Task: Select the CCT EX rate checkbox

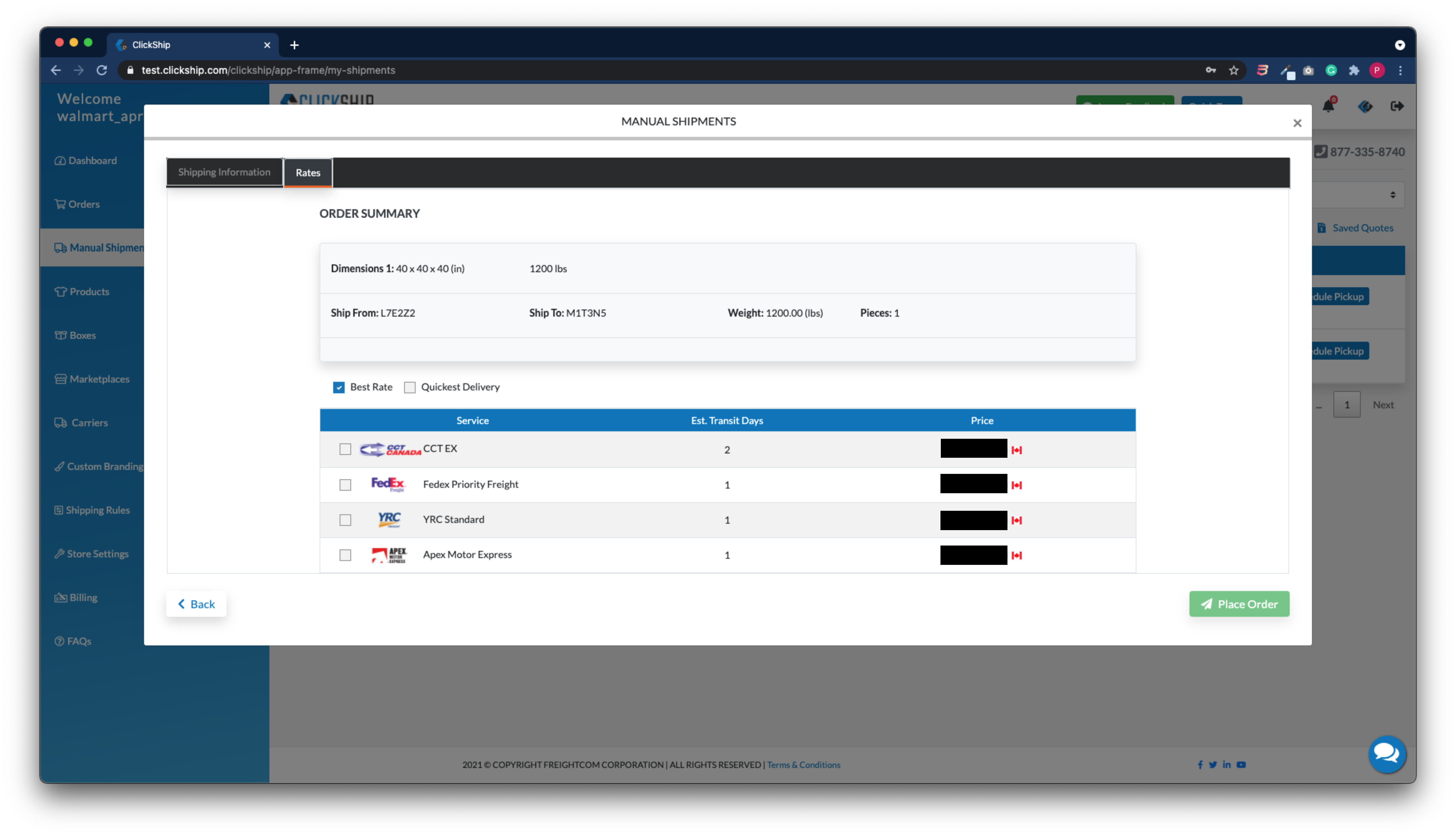Action: 345,450
